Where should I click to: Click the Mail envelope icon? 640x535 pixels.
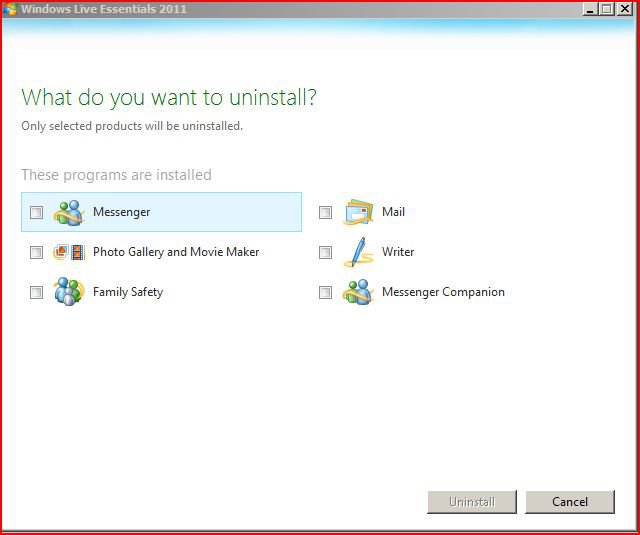pyautogui.click(x=358, y=212)
